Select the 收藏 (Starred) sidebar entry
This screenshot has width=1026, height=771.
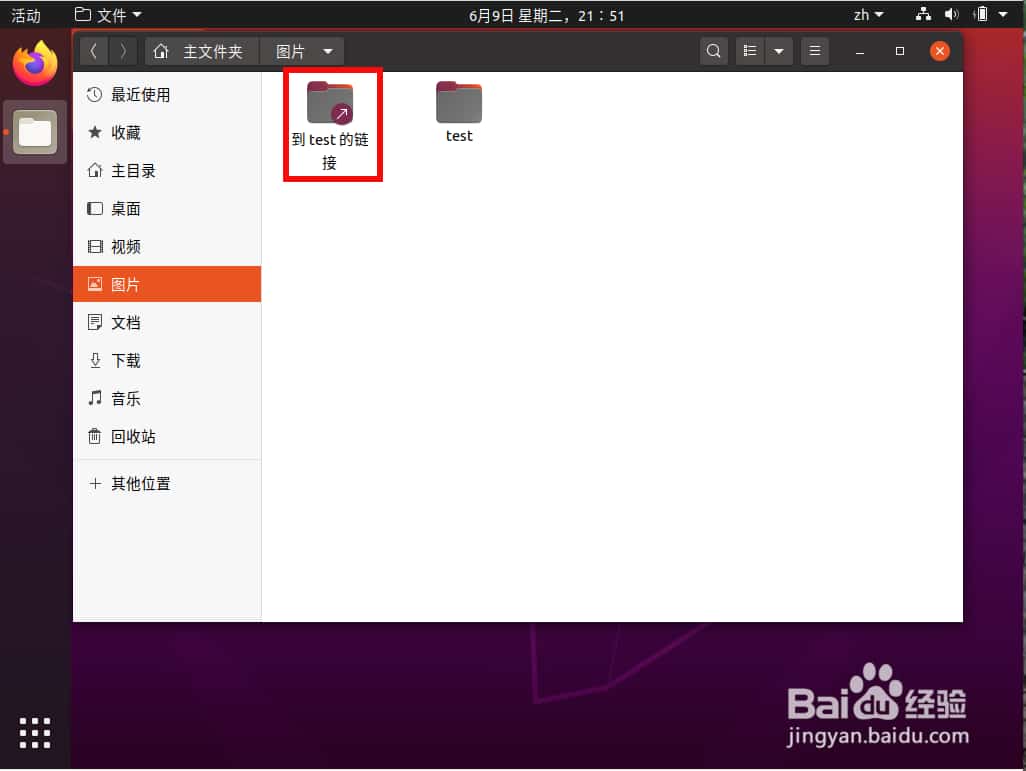click(126, 132)
